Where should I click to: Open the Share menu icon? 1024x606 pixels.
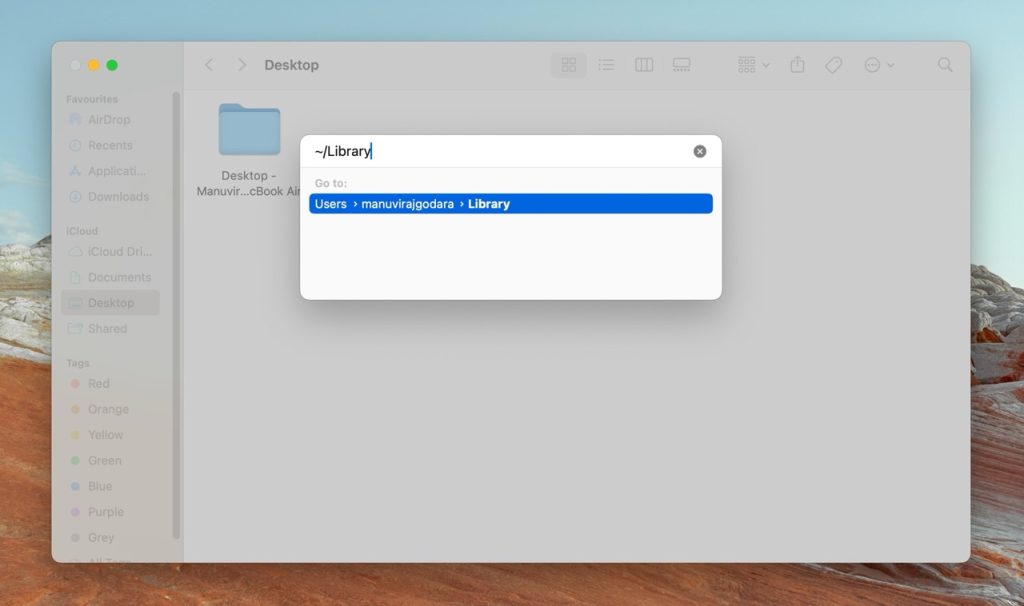tap(797, 64)
